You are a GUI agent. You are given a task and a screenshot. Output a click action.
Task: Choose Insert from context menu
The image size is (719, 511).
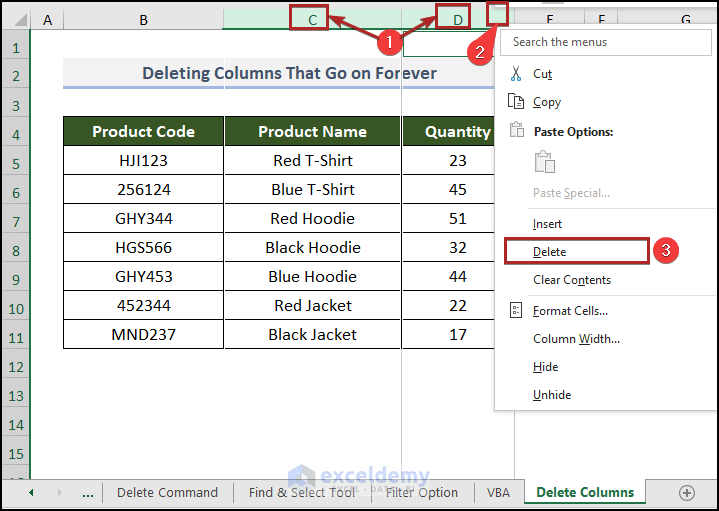605,224
